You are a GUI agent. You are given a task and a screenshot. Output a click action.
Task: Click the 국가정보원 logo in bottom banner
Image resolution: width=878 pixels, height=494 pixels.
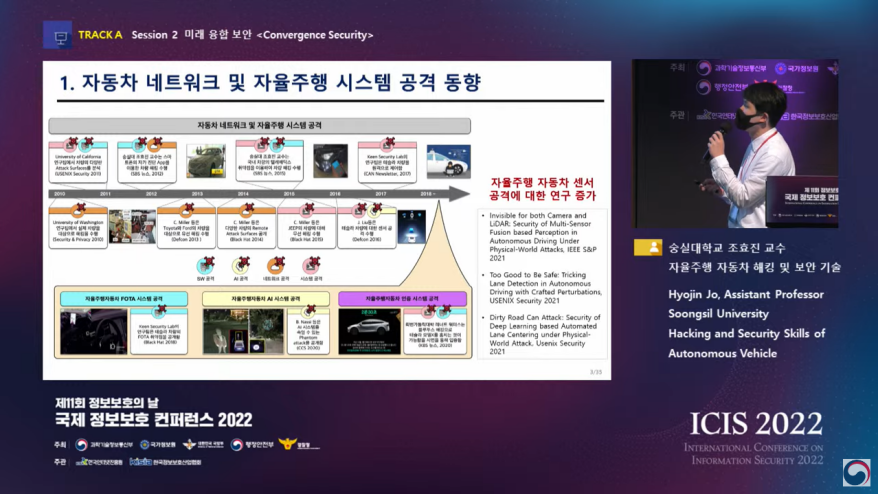157,445
